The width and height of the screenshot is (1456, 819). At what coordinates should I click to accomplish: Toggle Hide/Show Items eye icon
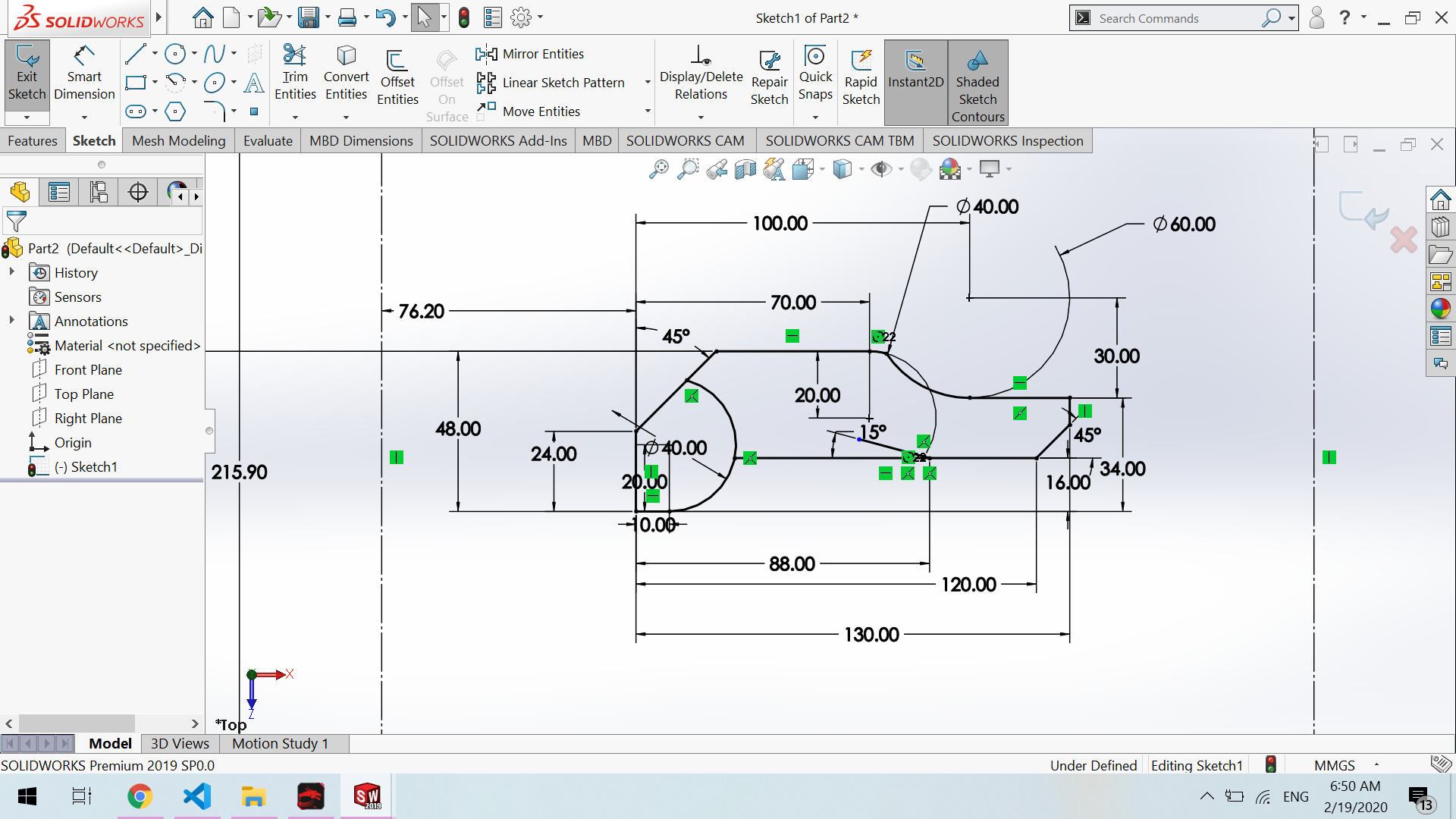pos(880,169)
